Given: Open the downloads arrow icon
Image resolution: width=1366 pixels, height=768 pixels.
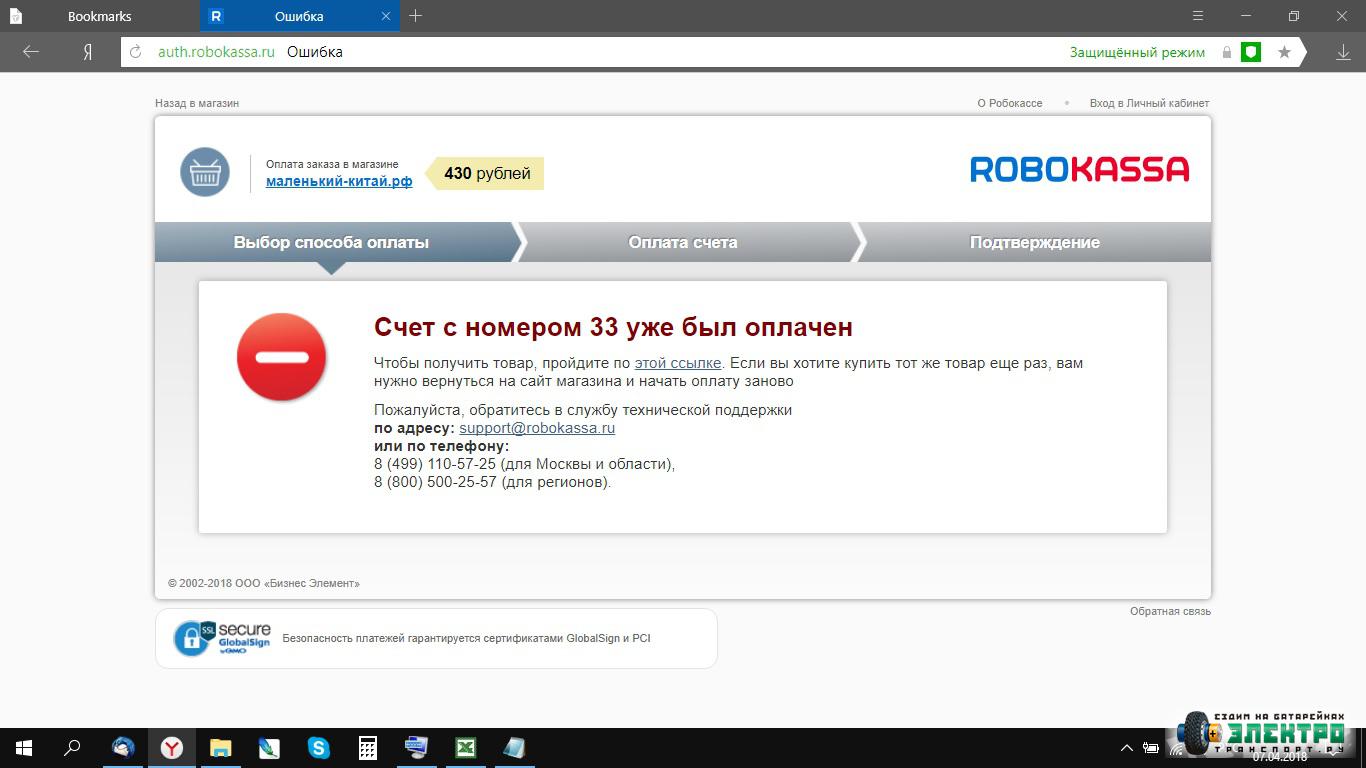Looking at the screenshot, I should pyautogui.click(x=1343, y=52).
